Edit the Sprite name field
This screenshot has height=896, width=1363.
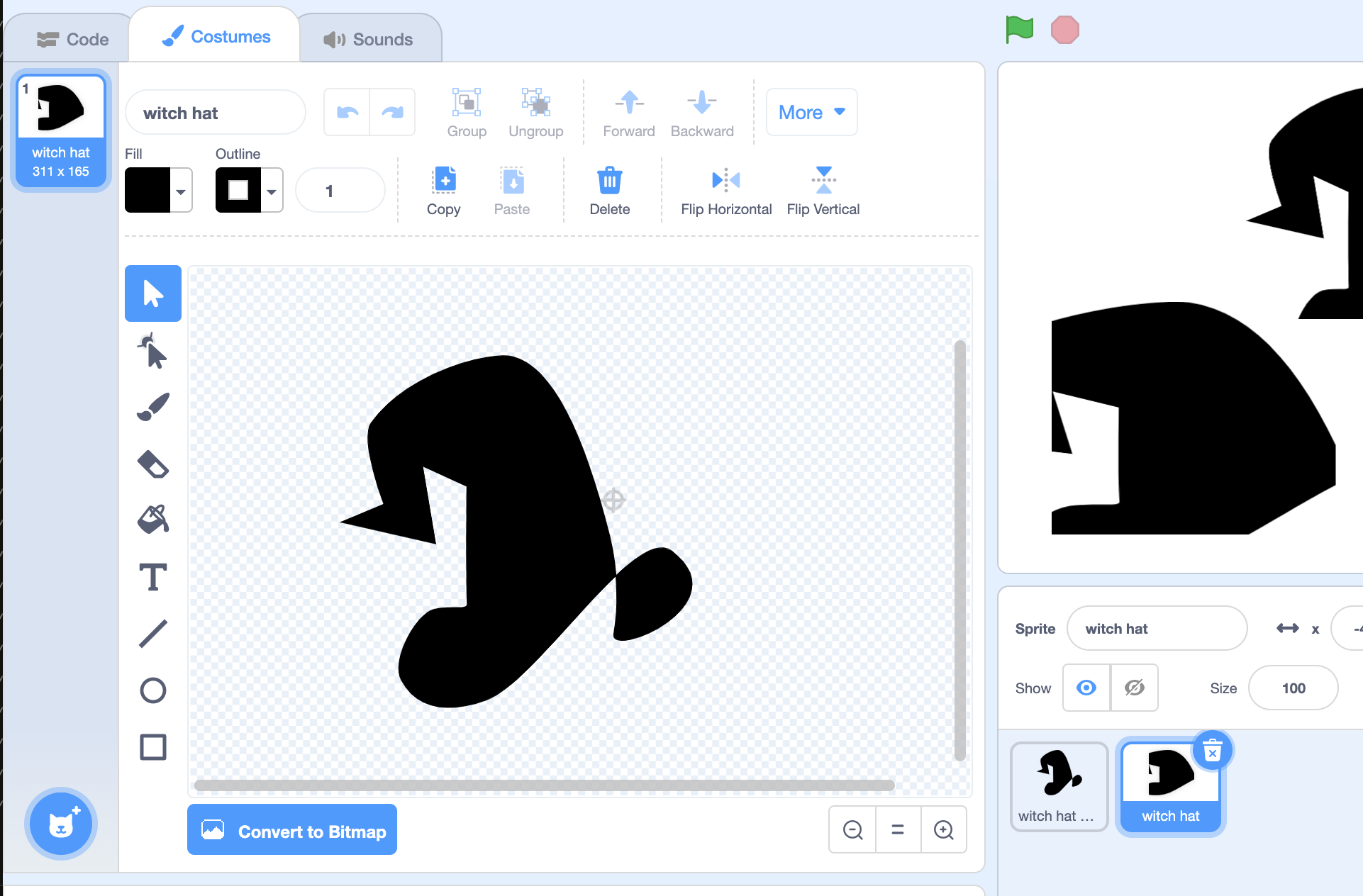click(1157, 629)
